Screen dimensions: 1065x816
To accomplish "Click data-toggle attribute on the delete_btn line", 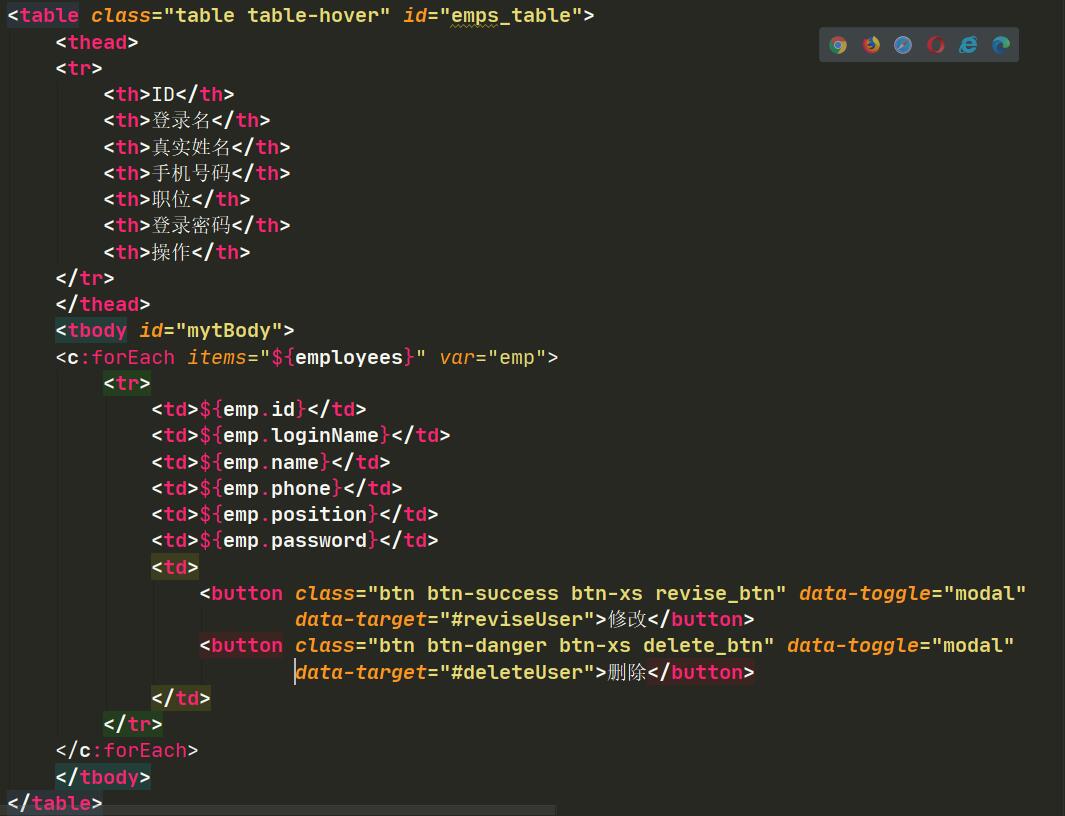I will 901,645.
